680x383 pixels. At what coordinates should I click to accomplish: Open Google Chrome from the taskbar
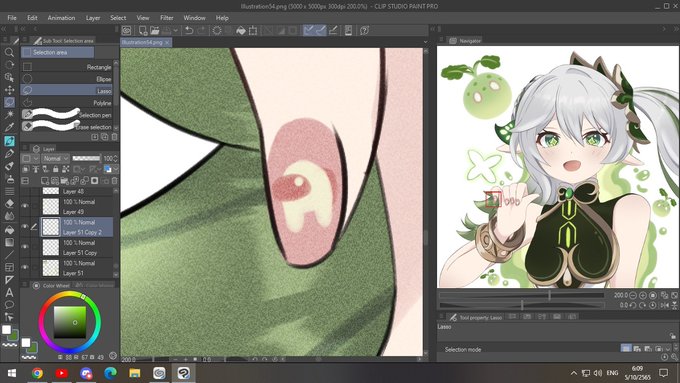(x=37, y=373)
